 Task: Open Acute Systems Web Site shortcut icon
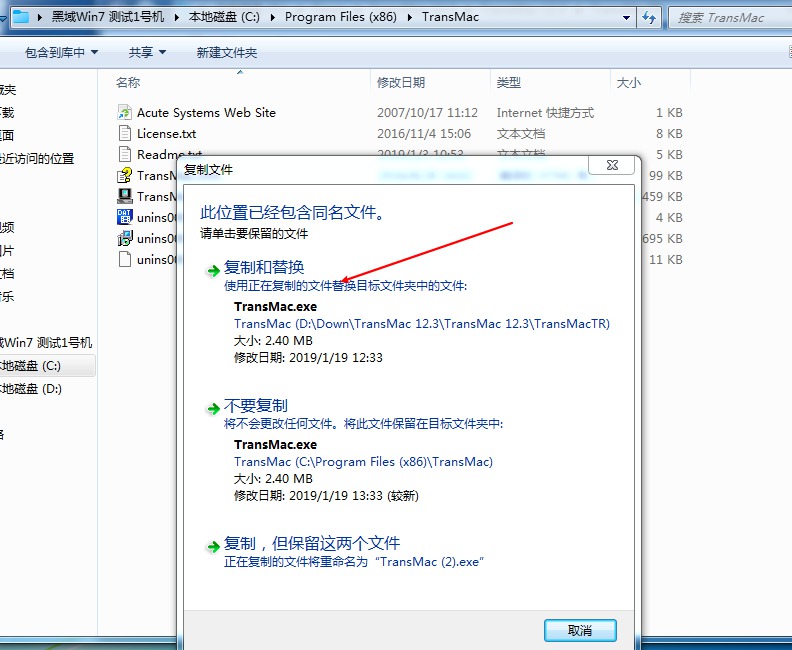(125, 112)
